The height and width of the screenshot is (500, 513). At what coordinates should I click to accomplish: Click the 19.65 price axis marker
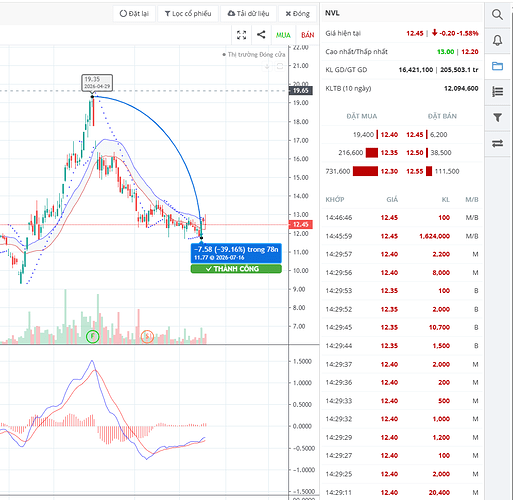(301, 91)
